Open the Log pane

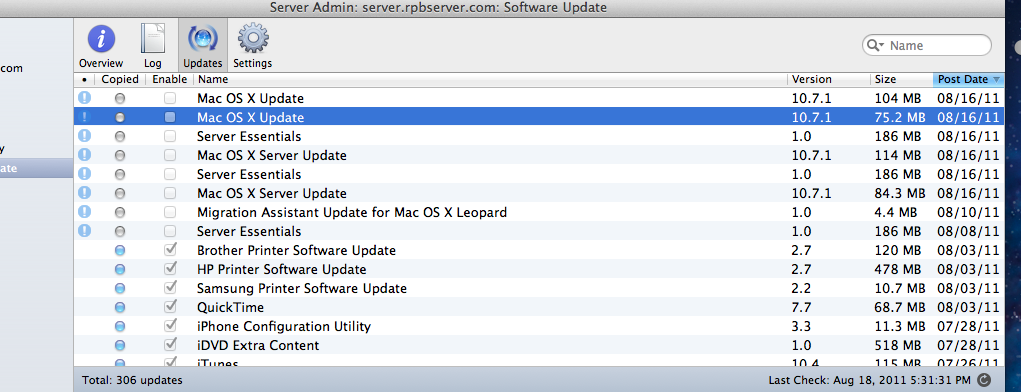[152, 46]
